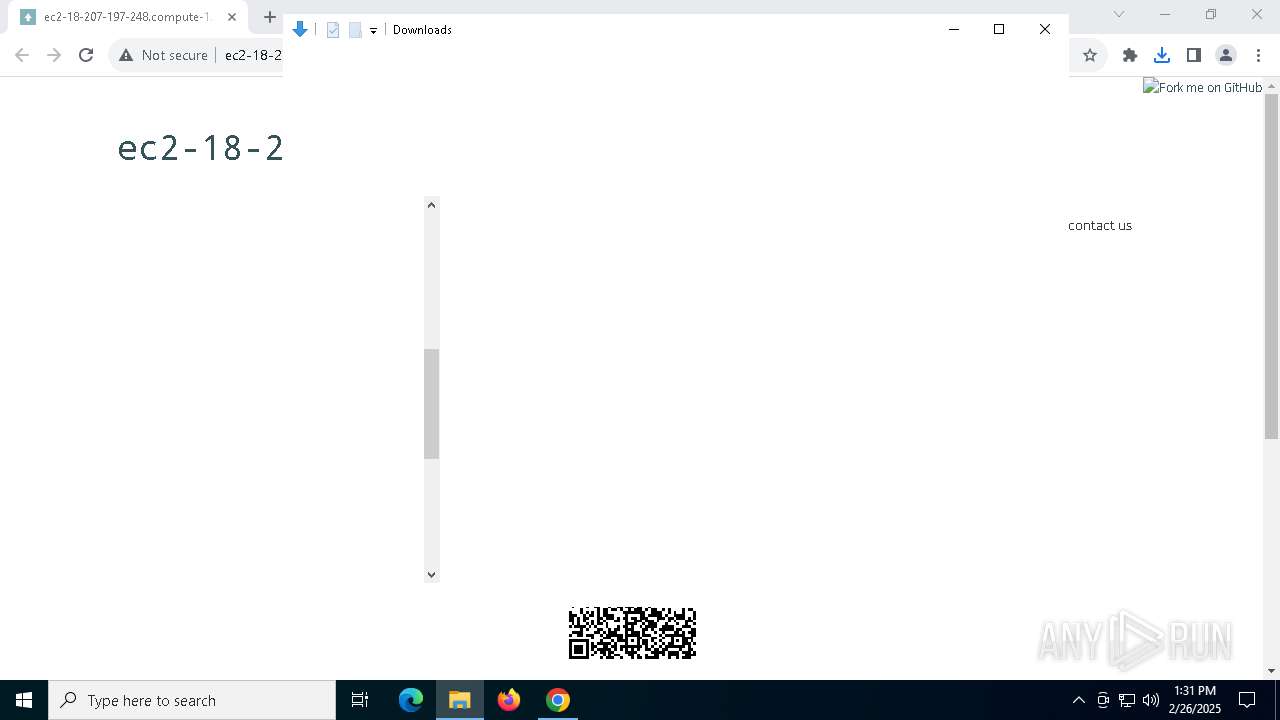Open the contact us link
This screenshot has height=720, width=1280.
[1100, 225]
